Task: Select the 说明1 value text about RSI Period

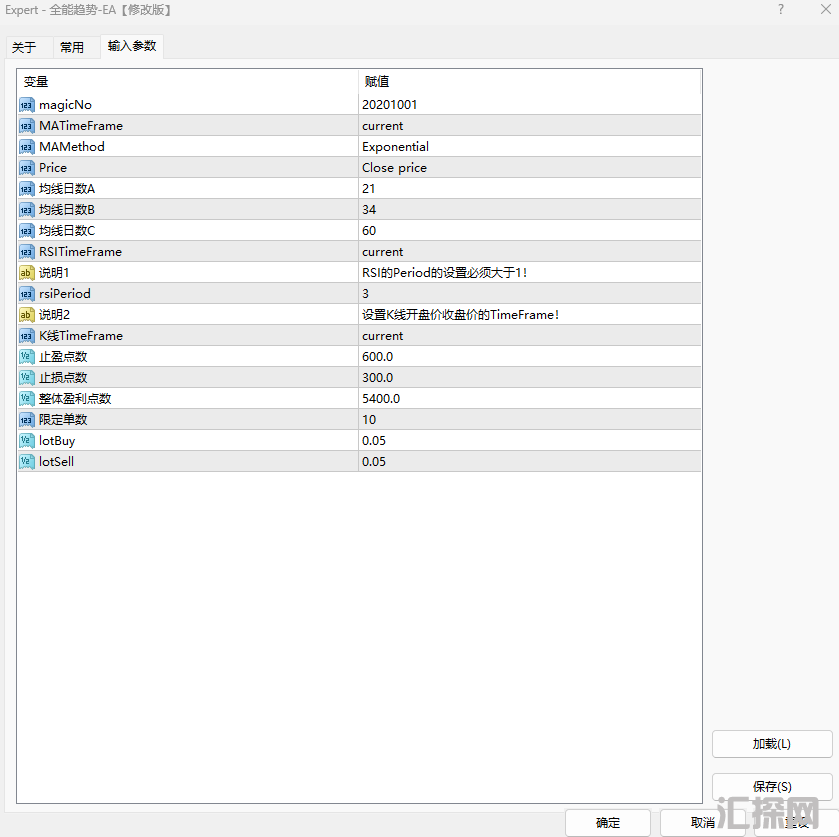Action: [445, 273]
